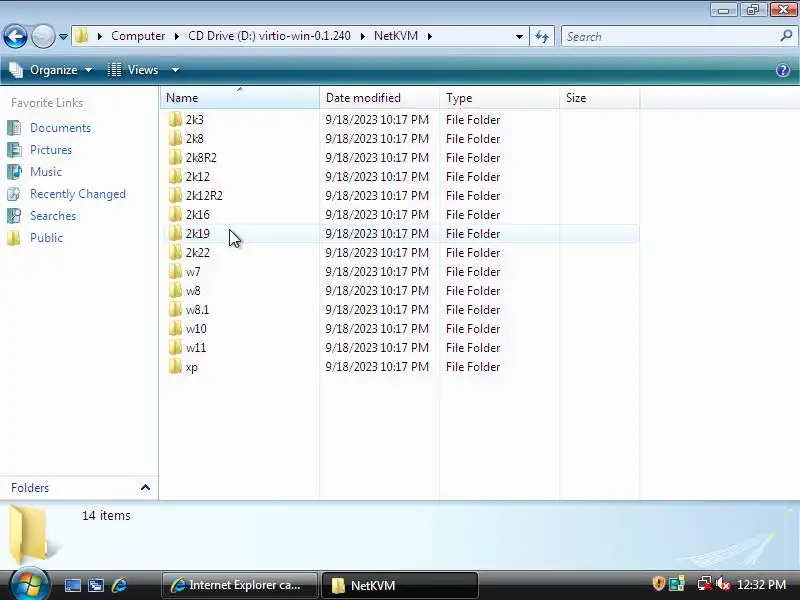This screenshot has height=600, width=800.
Task: Select the 2k12R2 folder icon
Action: click(175, 195)
